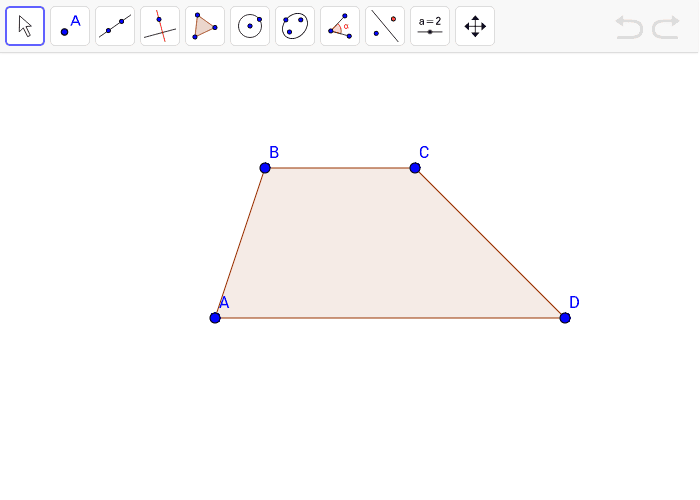700x500 pixels.
Task: Choose the Point tool
Action: (x=70, y=26)
